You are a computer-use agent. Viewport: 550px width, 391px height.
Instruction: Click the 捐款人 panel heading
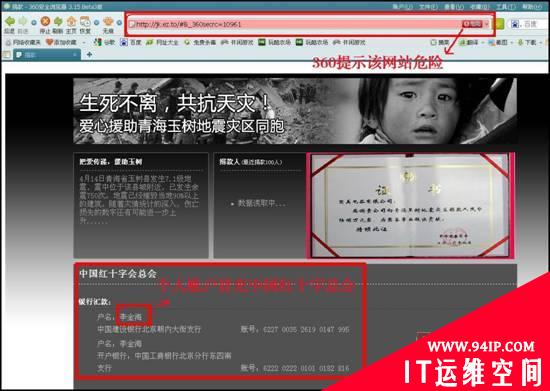[x=251, y=162]
